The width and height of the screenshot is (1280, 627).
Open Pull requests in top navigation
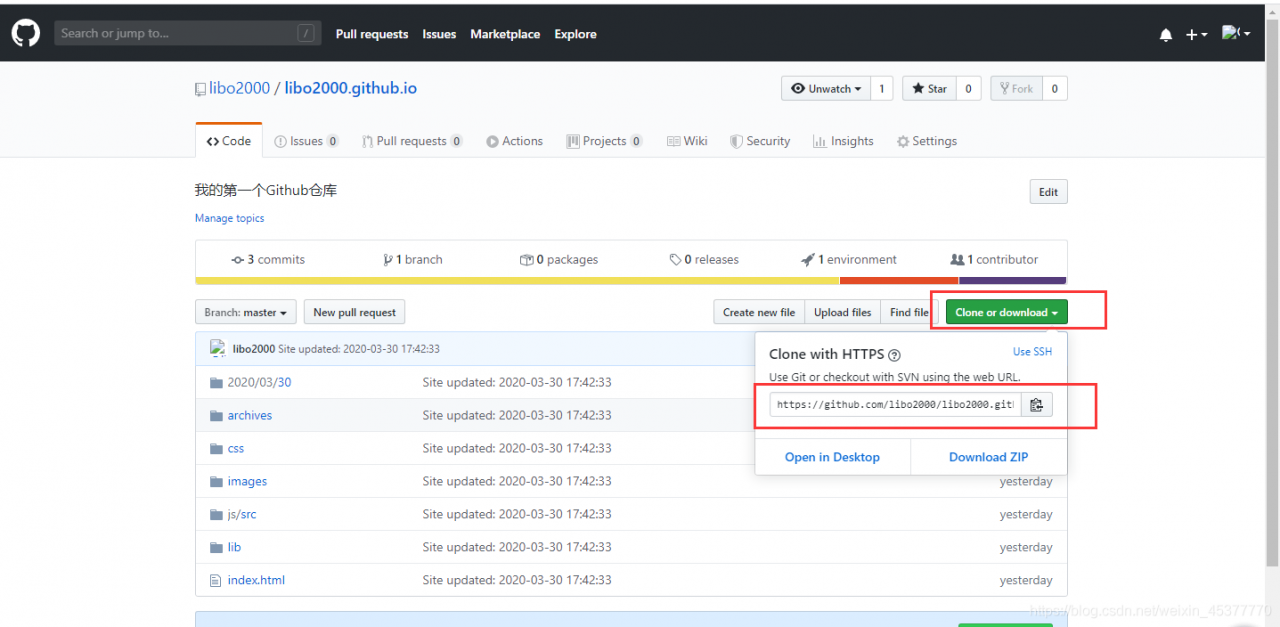pos(372,34)
